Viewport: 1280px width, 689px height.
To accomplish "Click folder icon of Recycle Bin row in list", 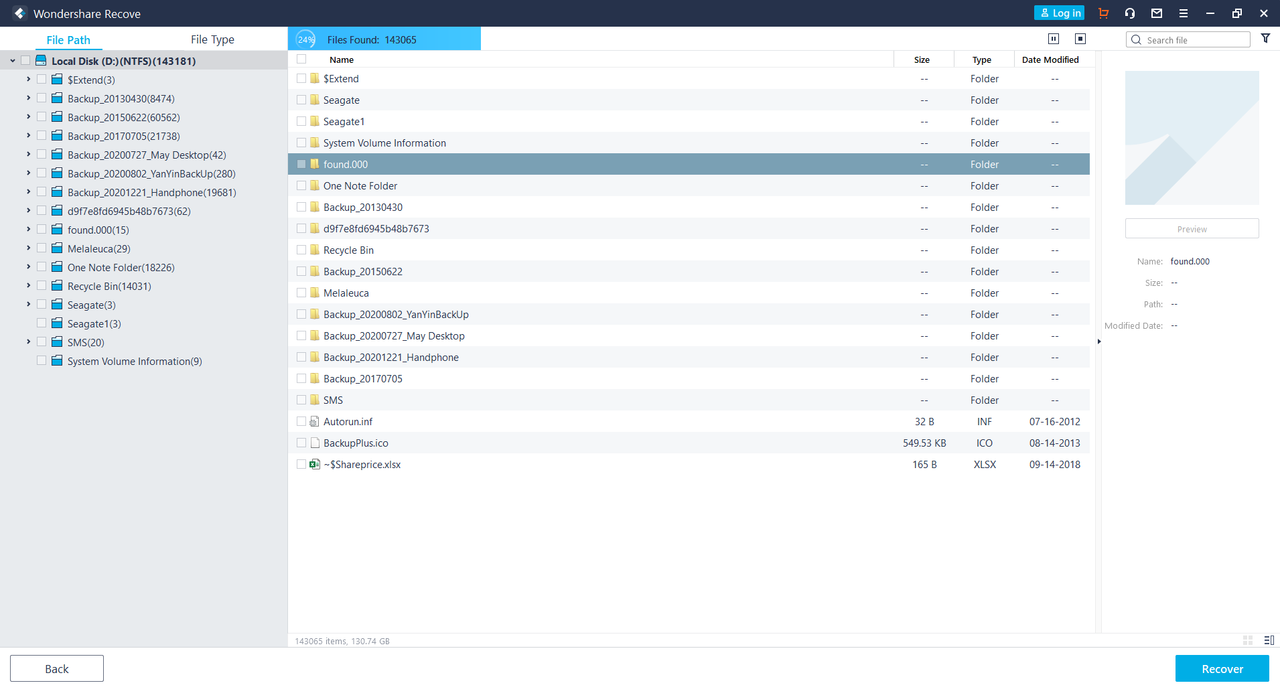I will tap(314, 250).
